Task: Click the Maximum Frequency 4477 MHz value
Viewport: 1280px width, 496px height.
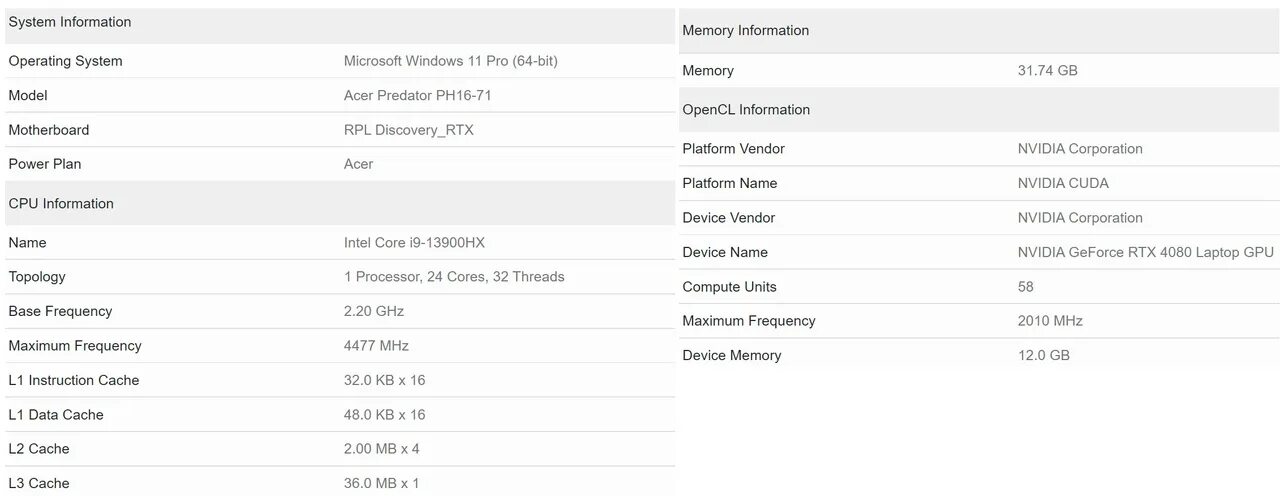Action: pos(376,346)
